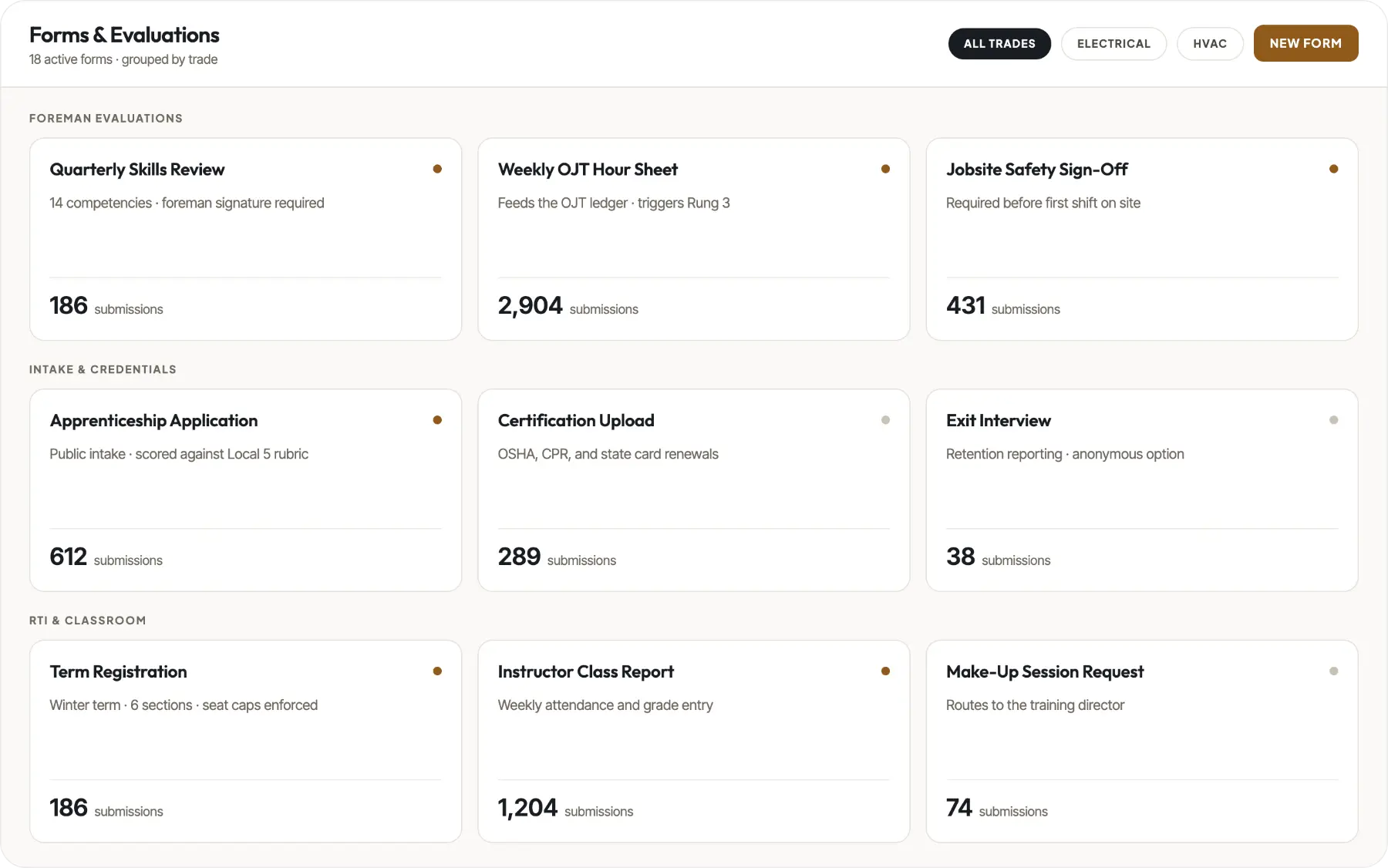Filter forms by HVAC trade
Viewport: 1388px width, 868px height.
[x=1210, y=44]
